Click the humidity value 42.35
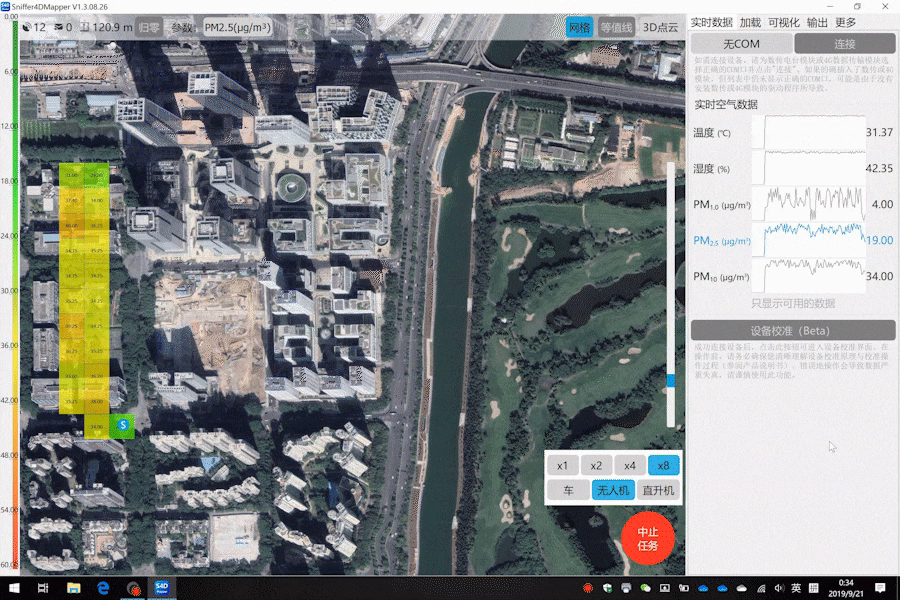Image resolution: width=900 pixels, height=600 pixels. point(879,168)
